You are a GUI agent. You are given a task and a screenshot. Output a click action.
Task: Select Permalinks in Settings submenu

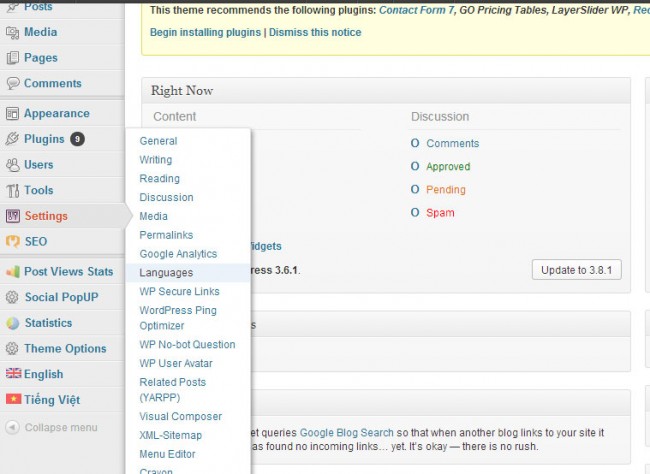tap(166, 235)
